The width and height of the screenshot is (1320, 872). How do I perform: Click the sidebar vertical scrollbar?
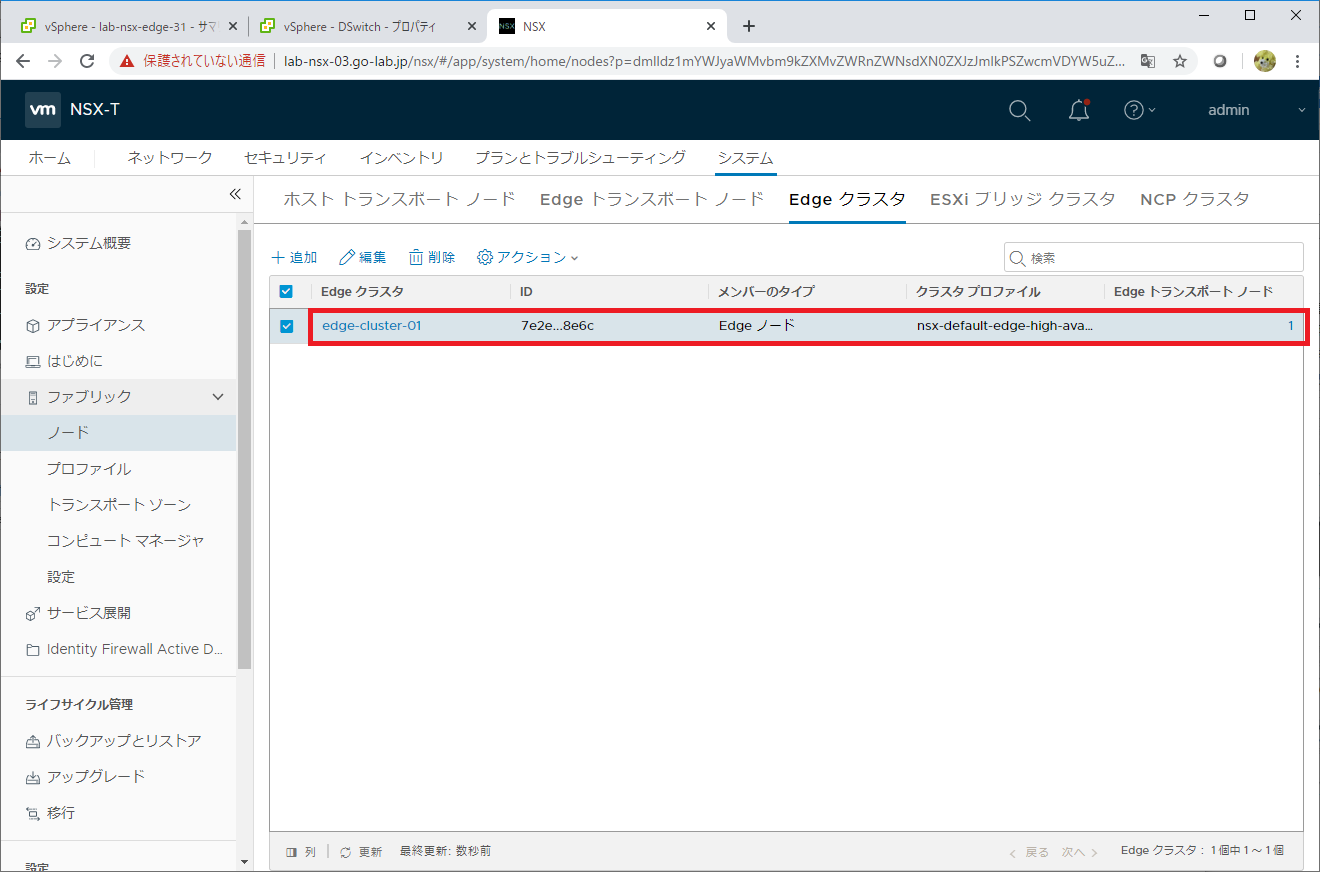[x=245, y=448]
